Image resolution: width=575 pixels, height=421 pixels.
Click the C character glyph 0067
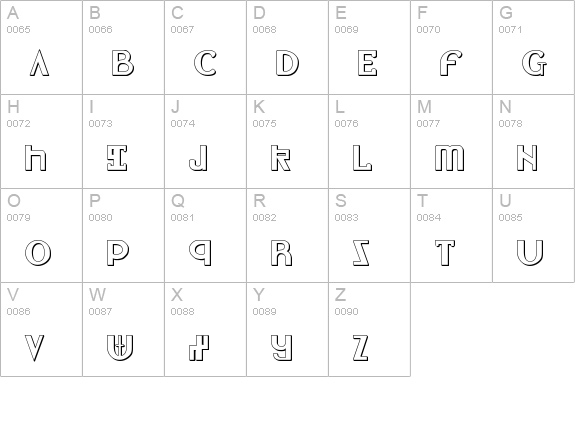205,63
